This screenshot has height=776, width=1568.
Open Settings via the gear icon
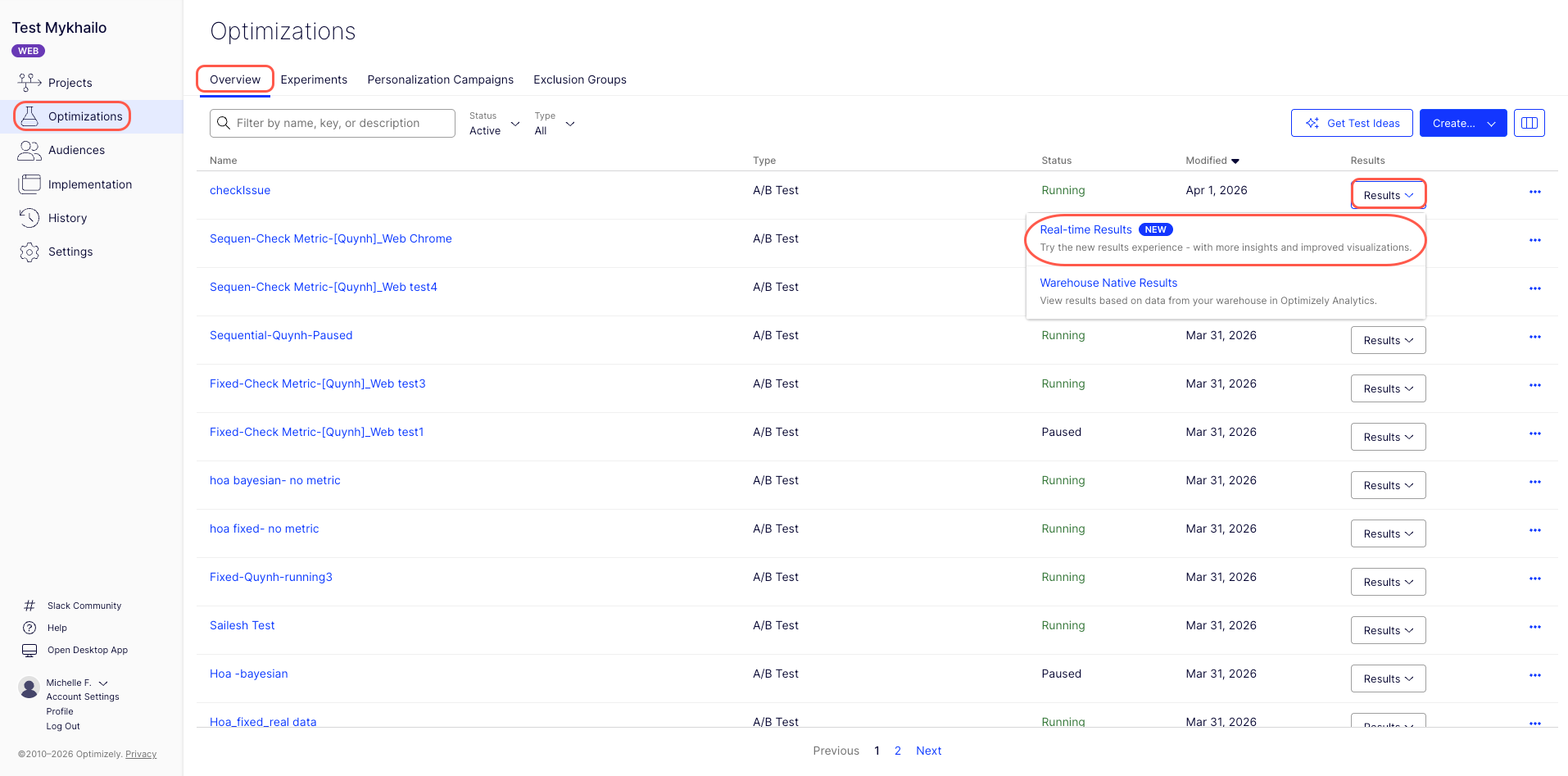29,252
